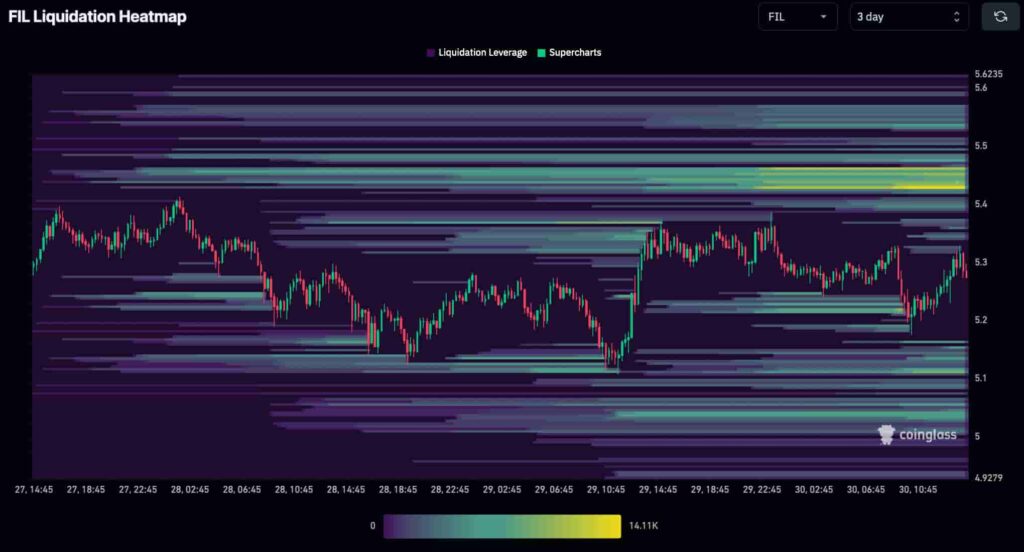The image size is (1024, 552).
Task: Click the purple Liquidation Leverage legend swatch
Action: pos(430,53)
